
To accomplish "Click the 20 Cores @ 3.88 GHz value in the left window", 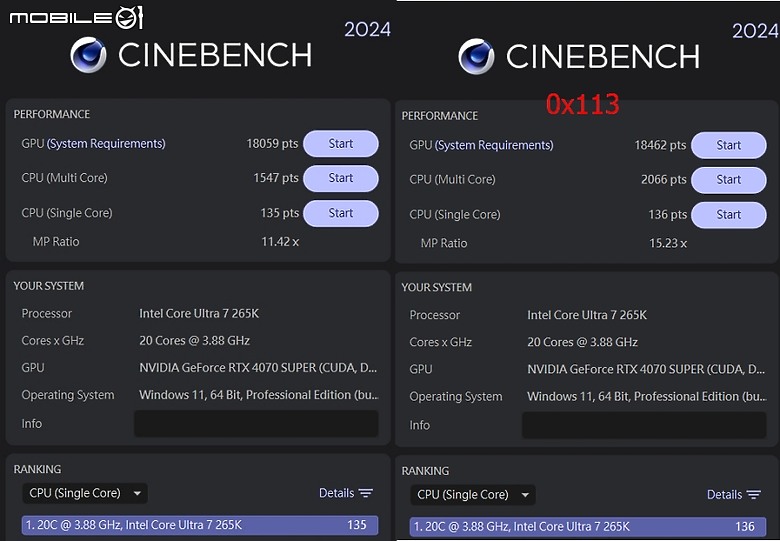I will point(195,341).
